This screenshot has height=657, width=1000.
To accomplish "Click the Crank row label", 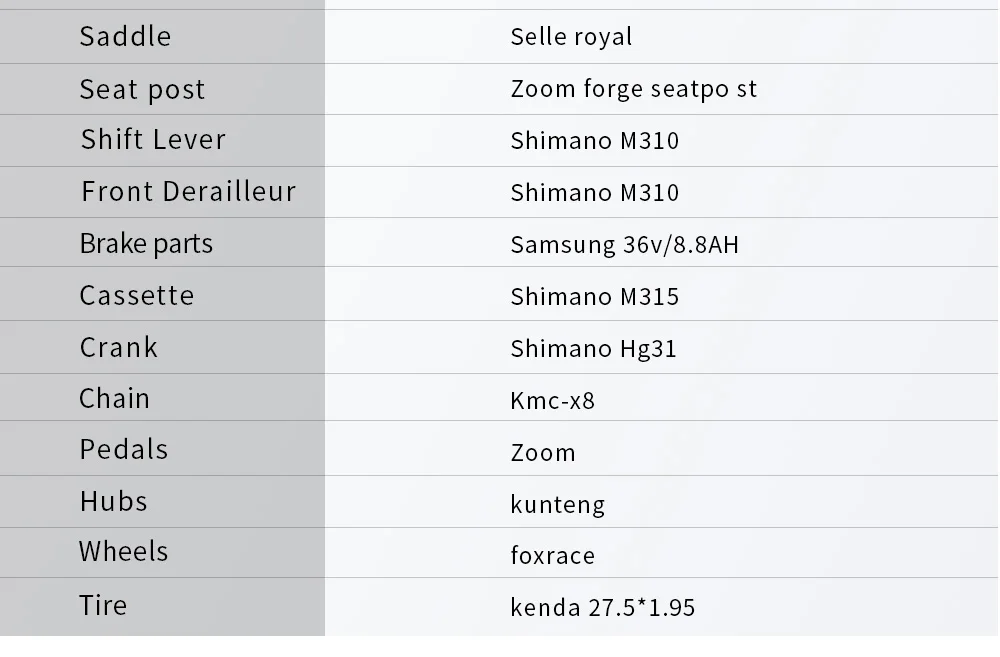I will point(119,348).
